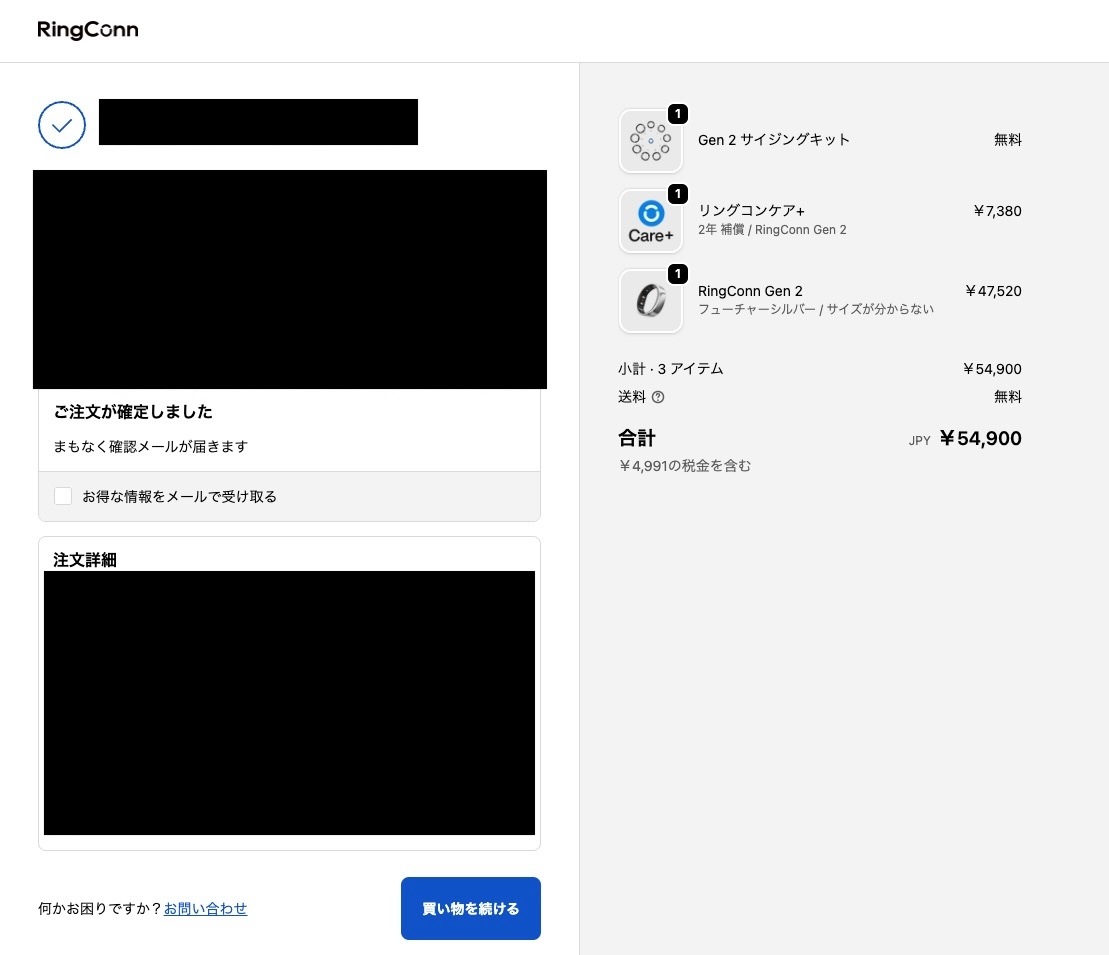Screen dimensions: 1109x955
Task: Open the Gen 2 sizing kit thumbnail
Action: point(651,141)
